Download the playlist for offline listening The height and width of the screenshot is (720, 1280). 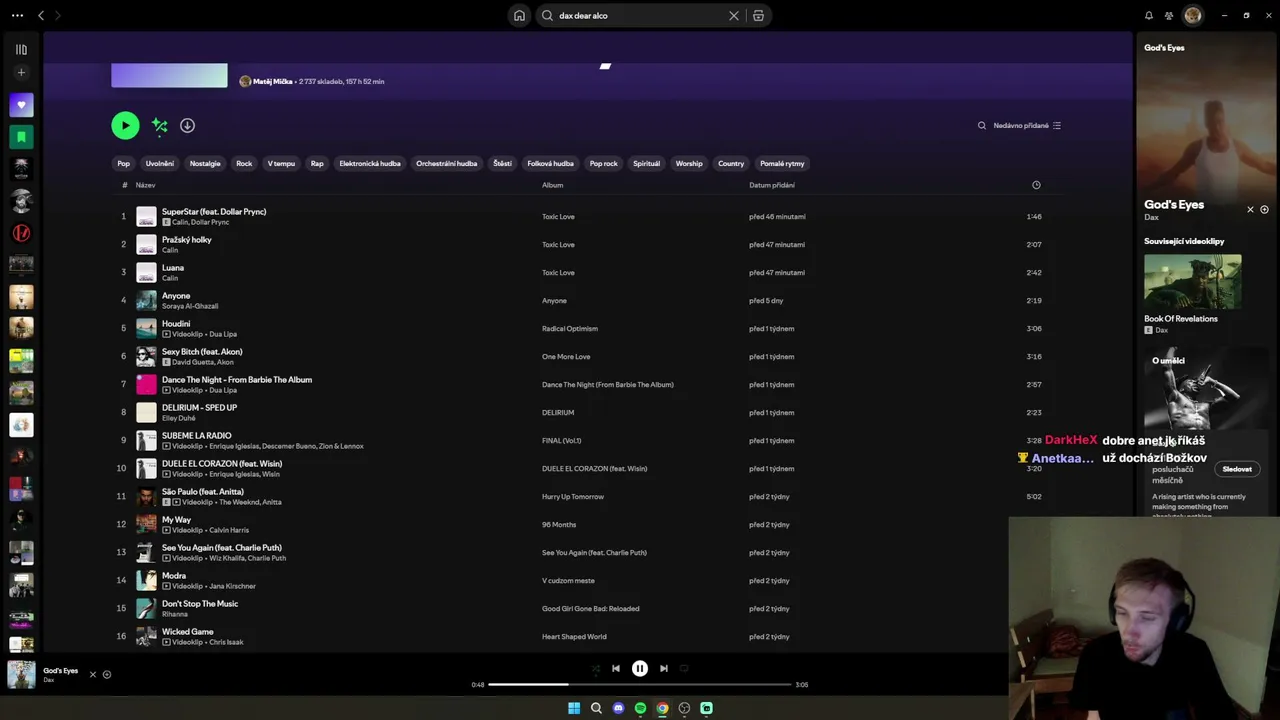click(187, 125)
